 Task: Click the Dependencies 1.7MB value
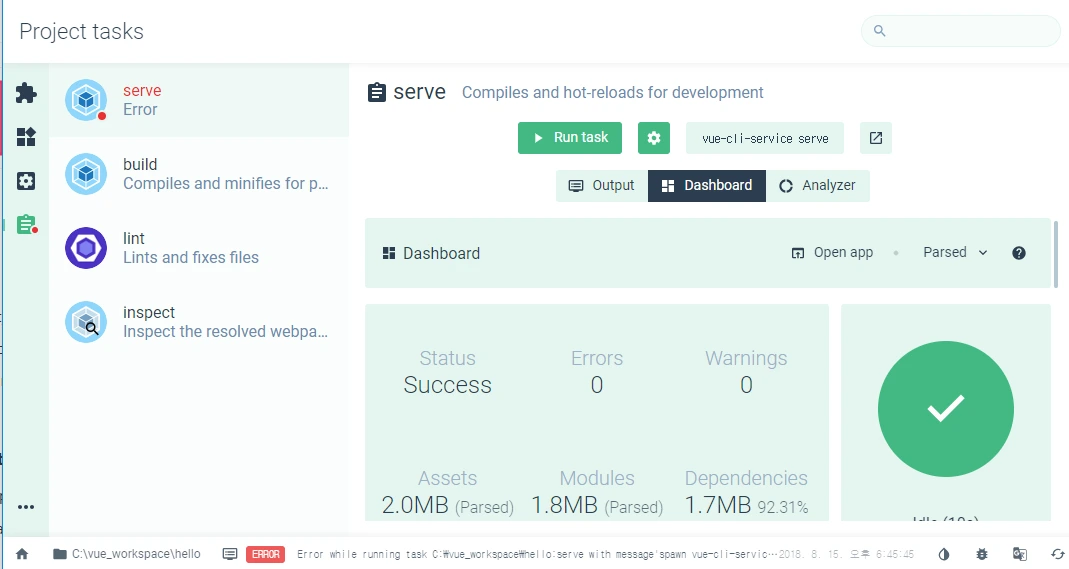click(x=747, y=505)
